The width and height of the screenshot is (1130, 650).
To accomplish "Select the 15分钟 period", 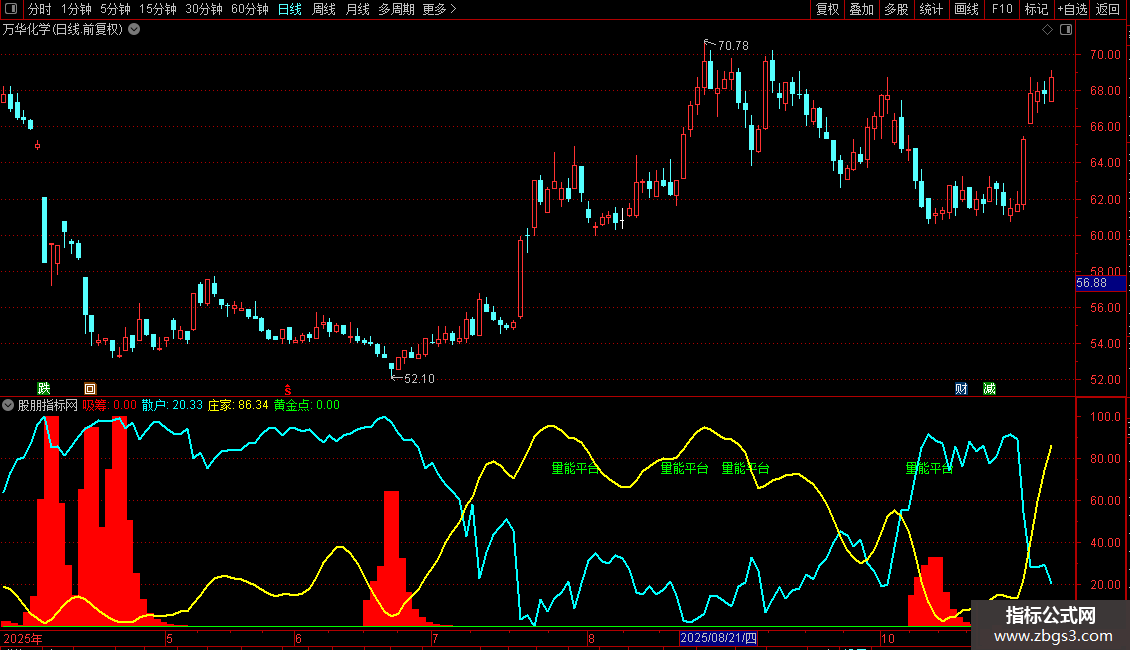I will click(157, 9).
